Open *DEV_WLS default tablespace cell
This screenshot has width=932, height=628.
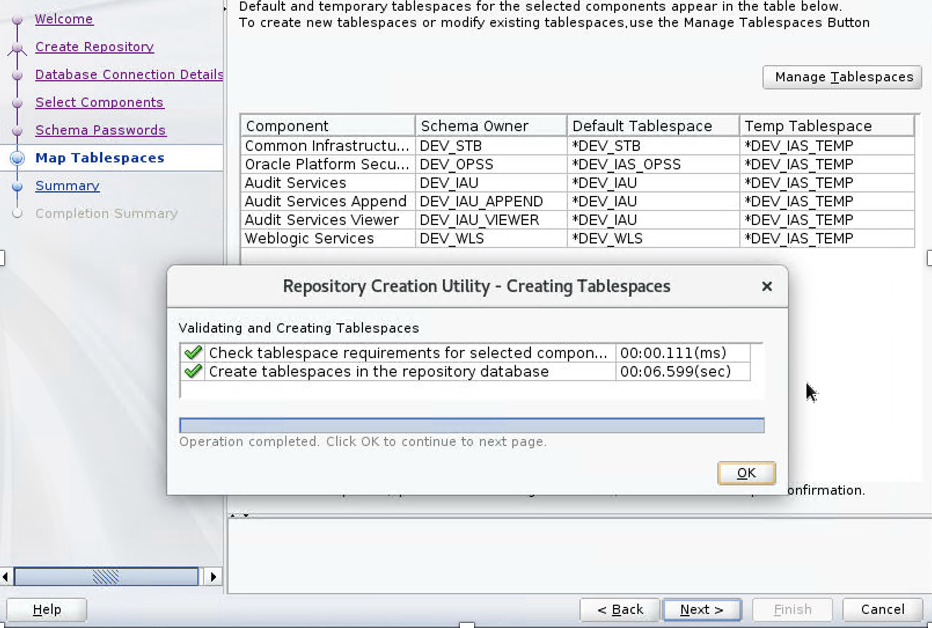[653, 238]
